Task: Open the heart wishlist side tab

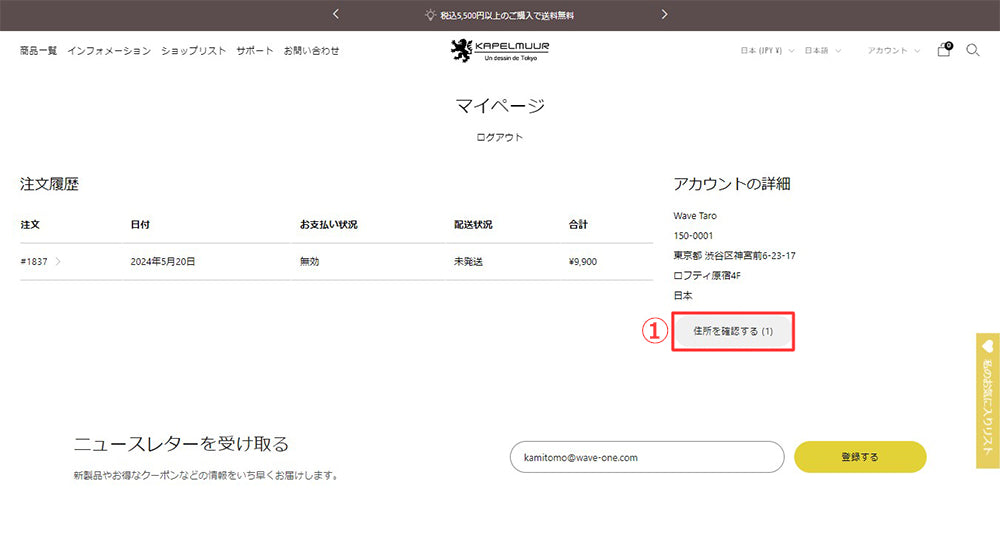Action: [988, 400]
